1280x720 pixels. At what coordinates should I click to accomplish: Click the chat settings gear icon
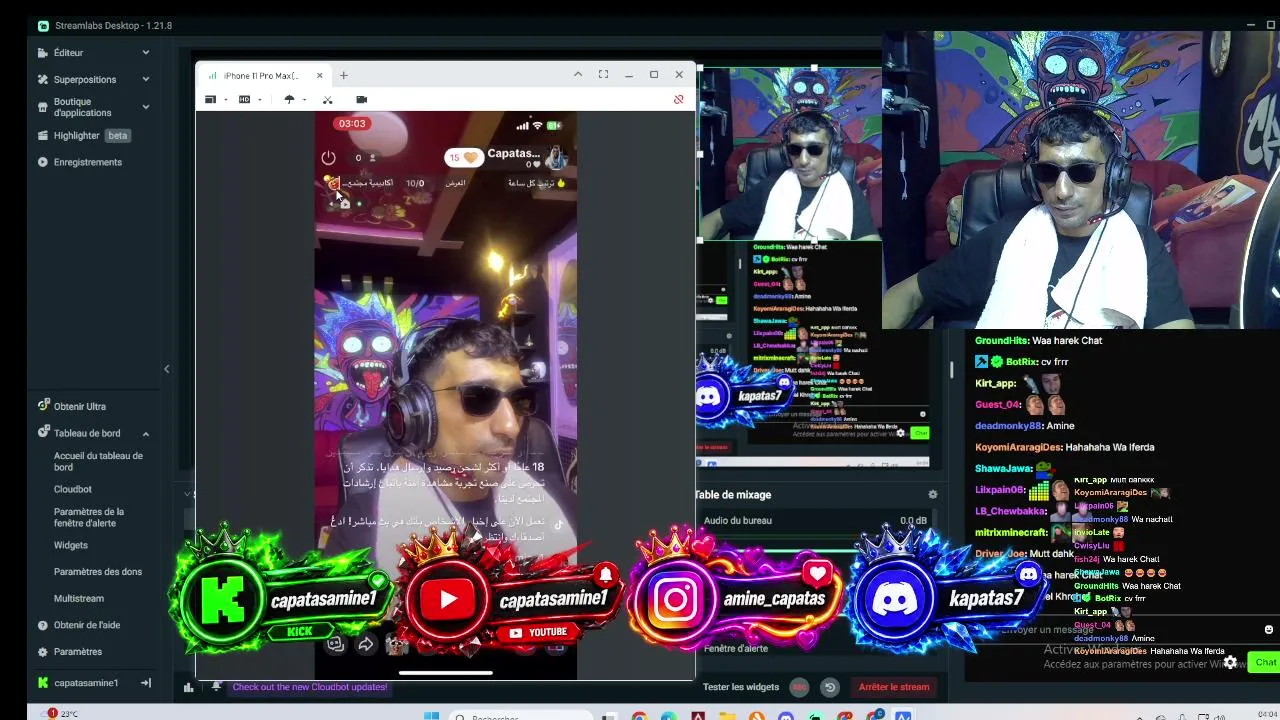tap(1231, 662)
